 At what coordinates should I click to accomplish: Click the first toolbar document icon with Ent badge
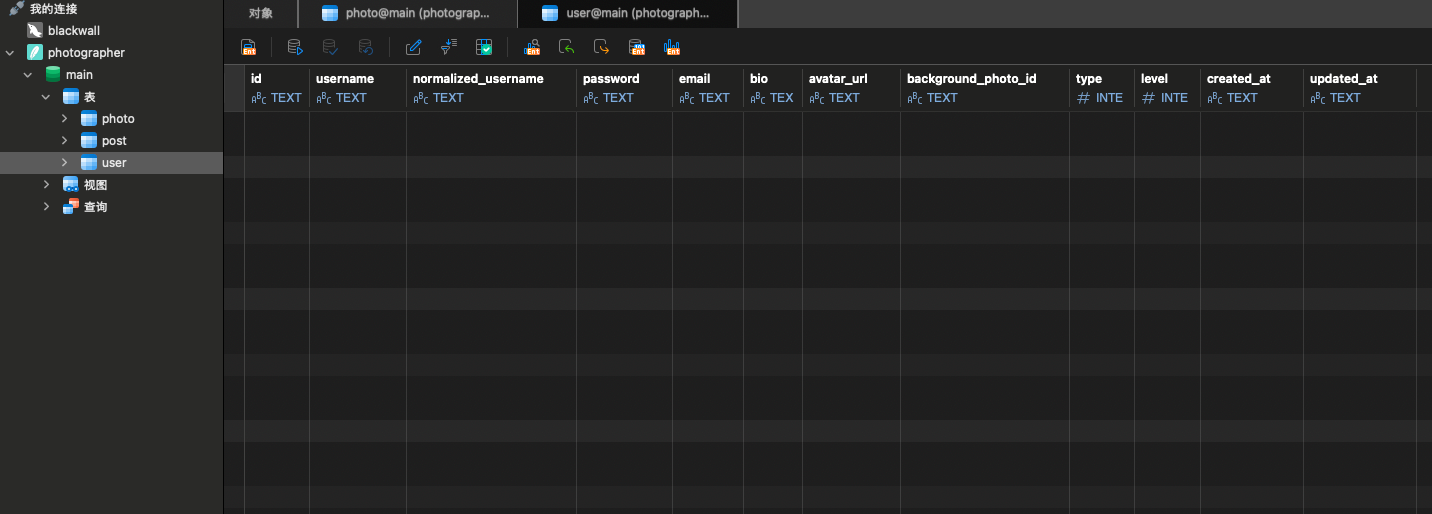(x=248, y=47)
